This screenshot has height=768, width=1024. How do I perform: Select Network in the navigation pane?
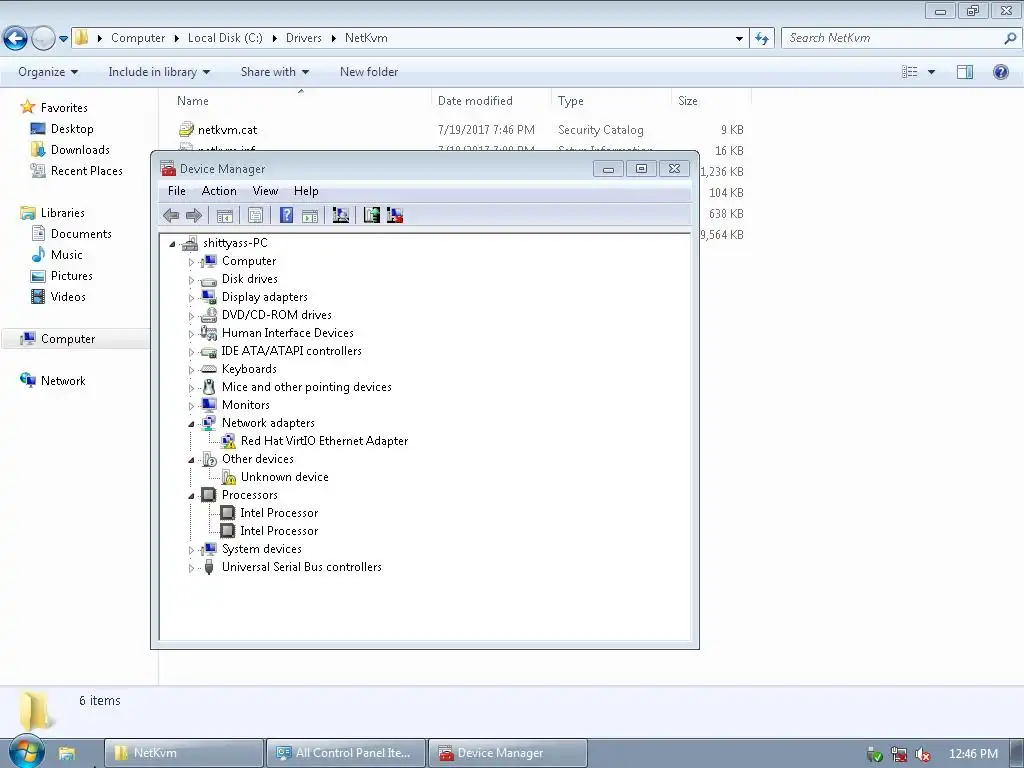[63, 381]
